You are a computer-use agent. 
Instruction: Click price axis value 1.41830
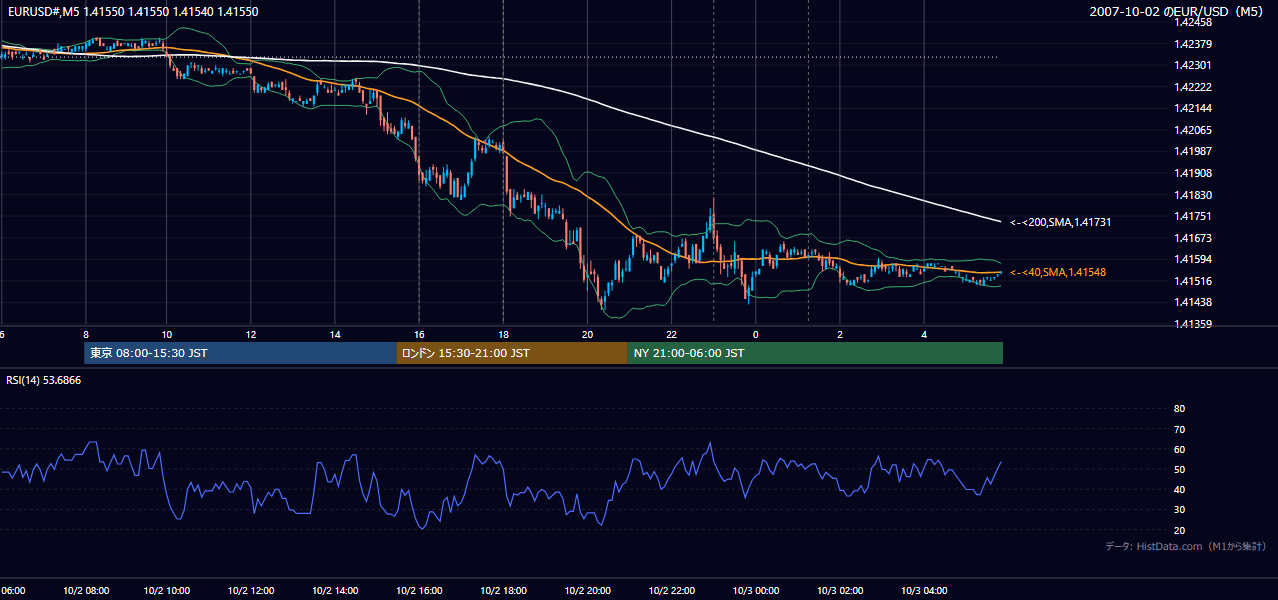(1192, 195)
